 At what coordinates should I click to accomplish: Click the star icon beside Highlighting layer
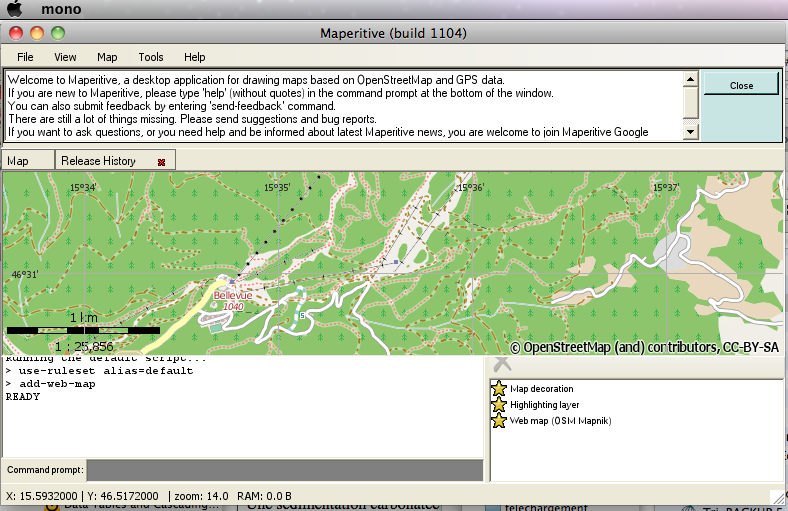[x=499, y=405]
